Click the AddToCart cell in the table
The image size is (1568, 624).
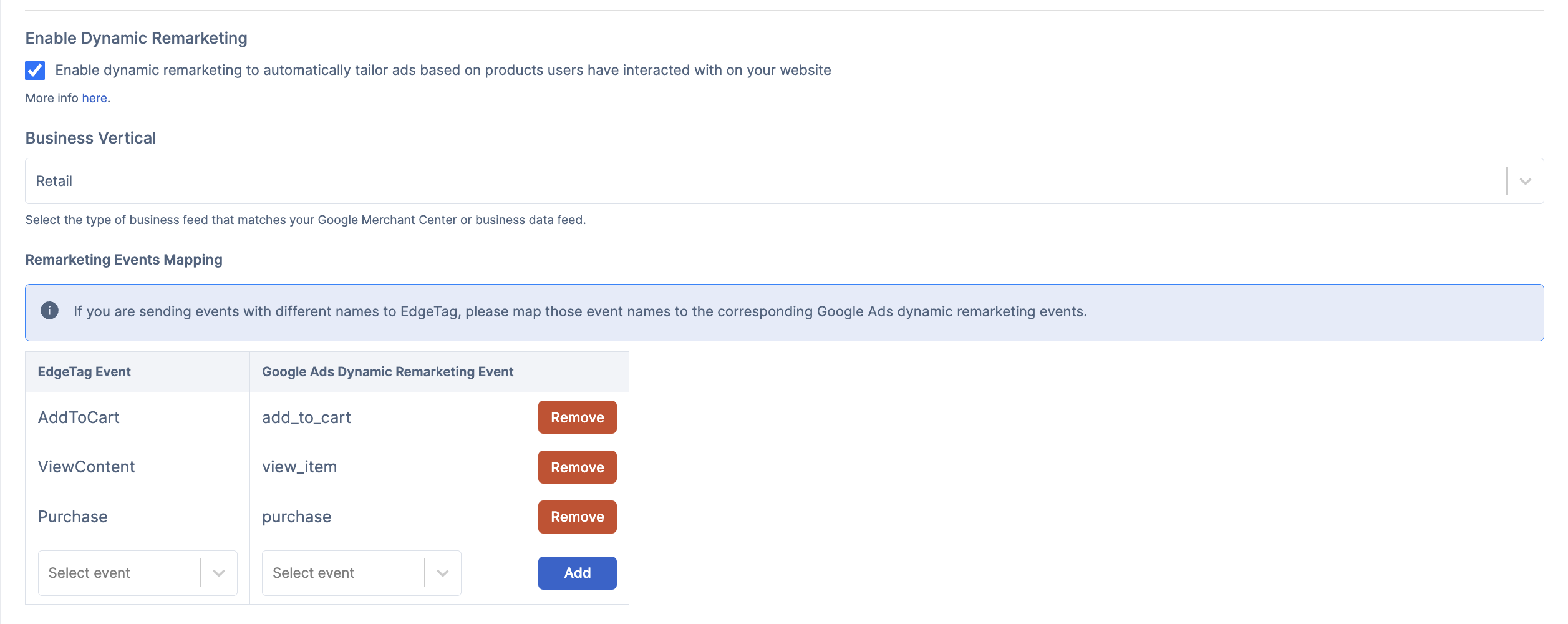click(x=79, y=417)
